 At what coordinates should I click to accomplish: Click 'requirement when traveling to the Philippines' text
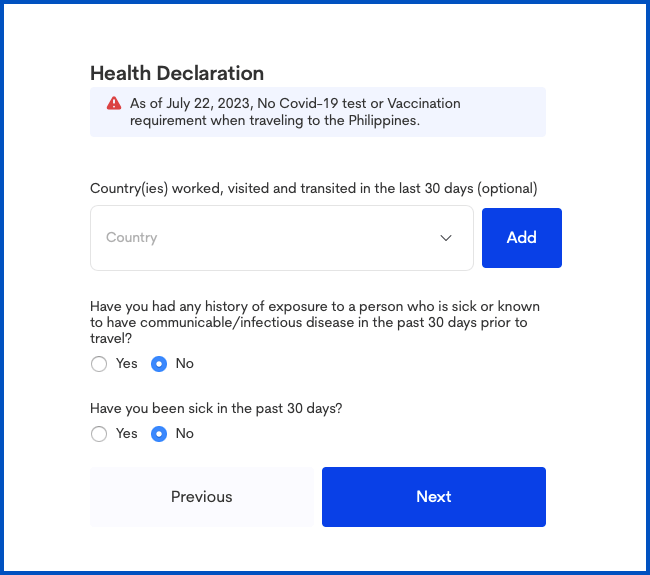275,120
